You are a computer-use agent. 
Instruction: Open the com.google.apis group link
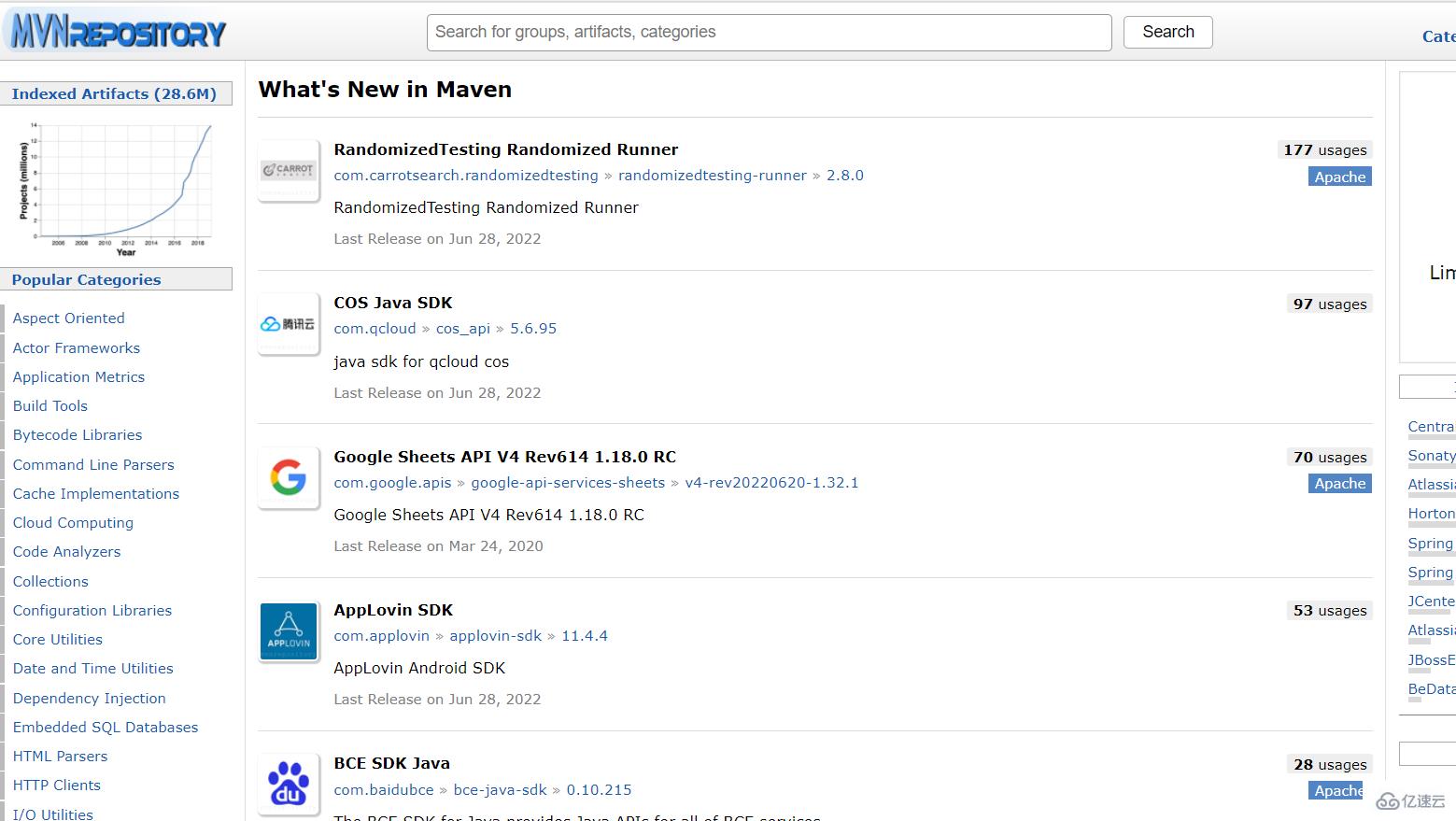point(392,483)
